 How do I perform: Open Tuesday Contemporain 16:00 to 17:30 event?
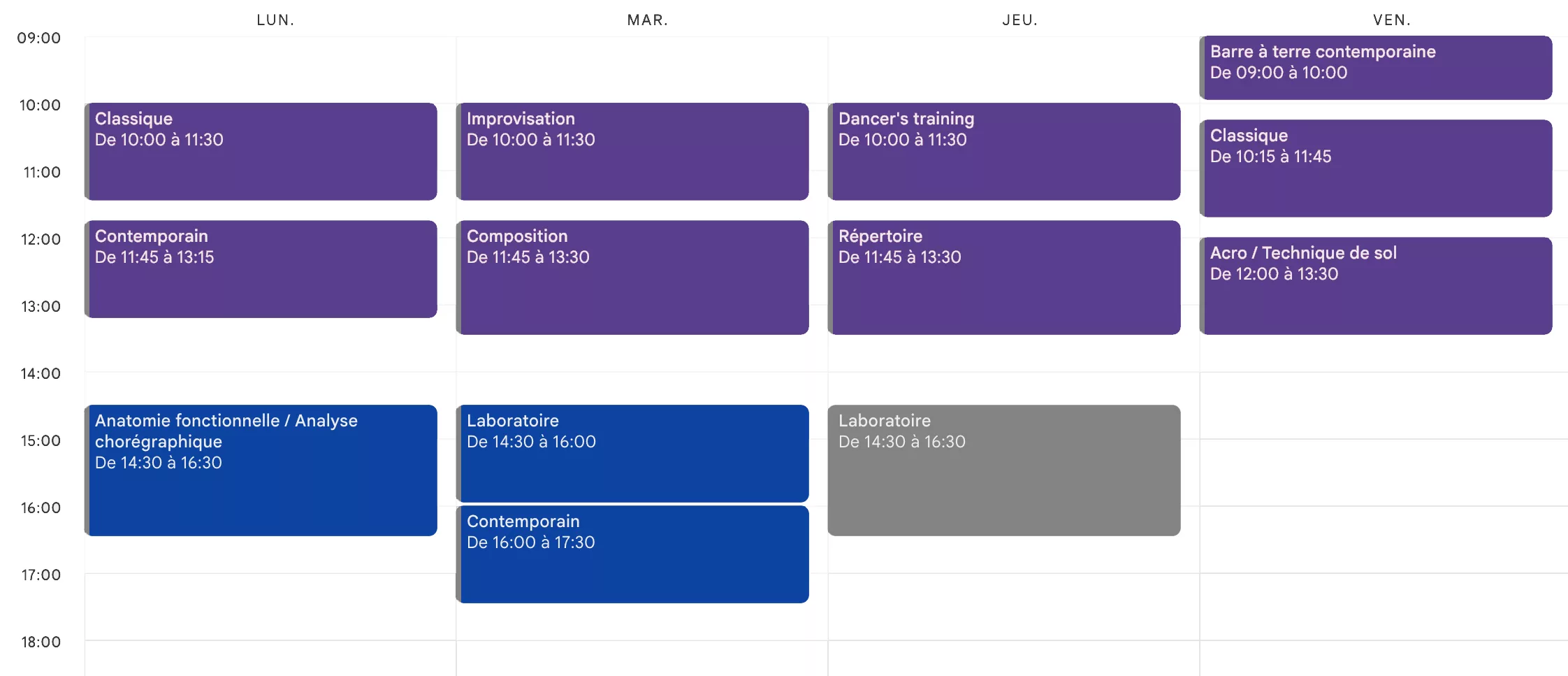pyautogui.click(x=632, y=554)
